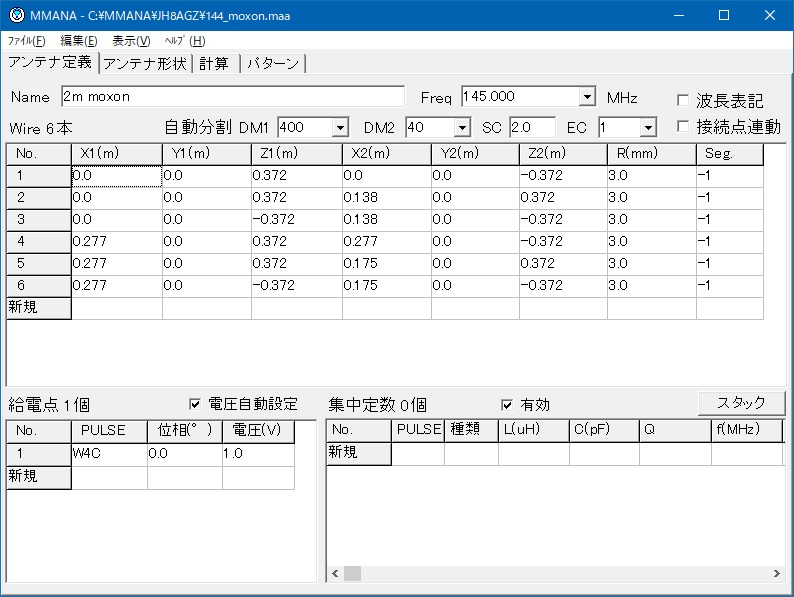
Task: Open the DM1 dropdown arrow
Action: (x=339, y=128)
